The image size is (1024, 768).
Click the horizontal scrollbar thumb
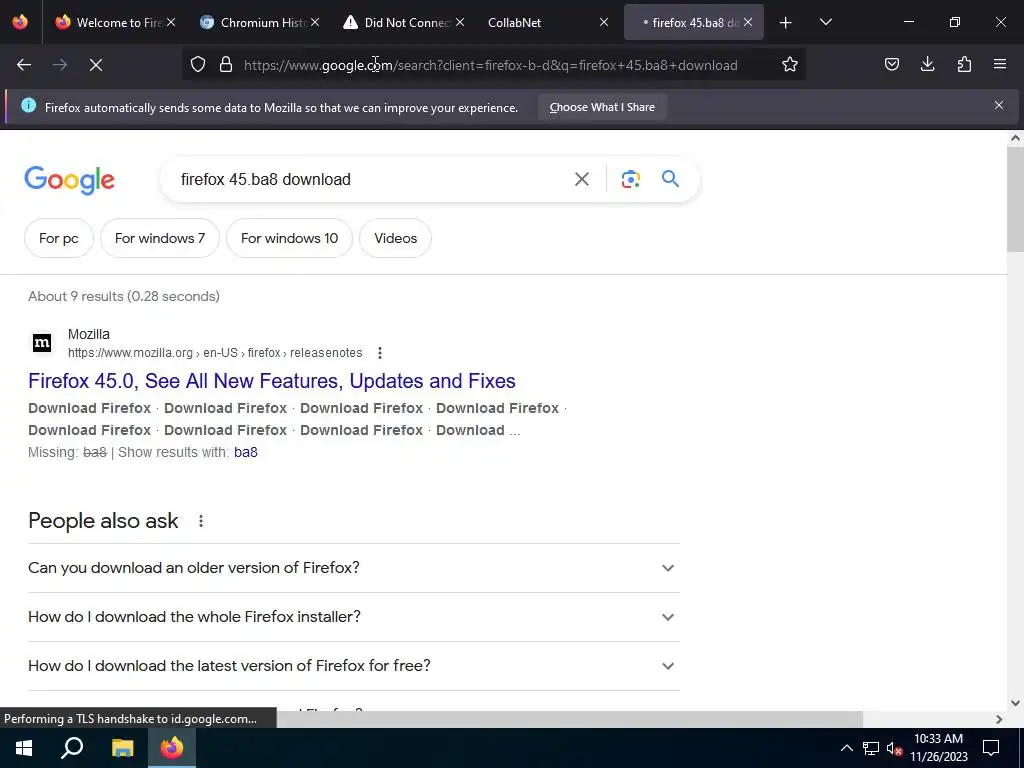pos(568,719)
